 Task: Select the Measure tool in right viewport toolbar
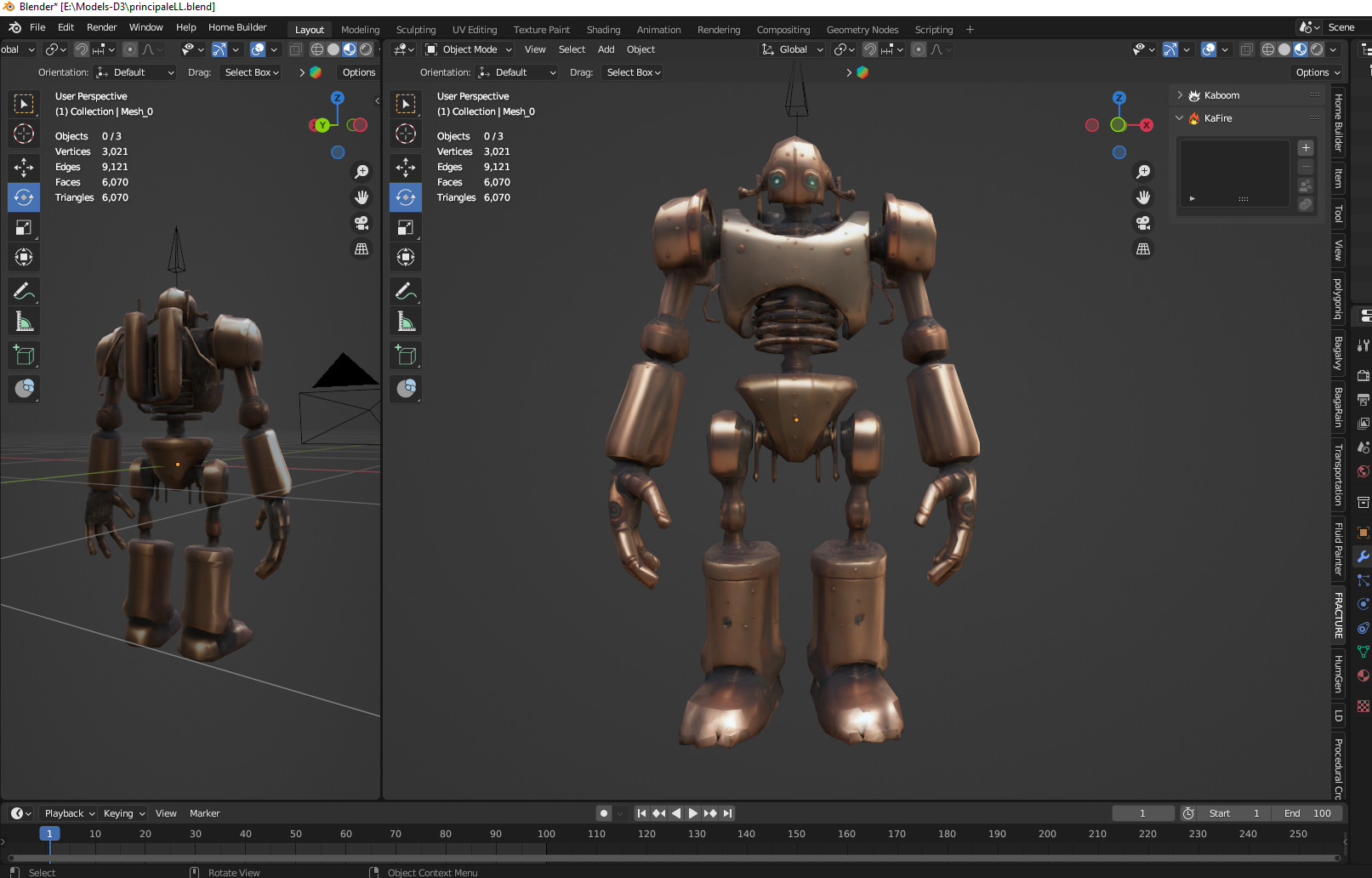[406, 322]
